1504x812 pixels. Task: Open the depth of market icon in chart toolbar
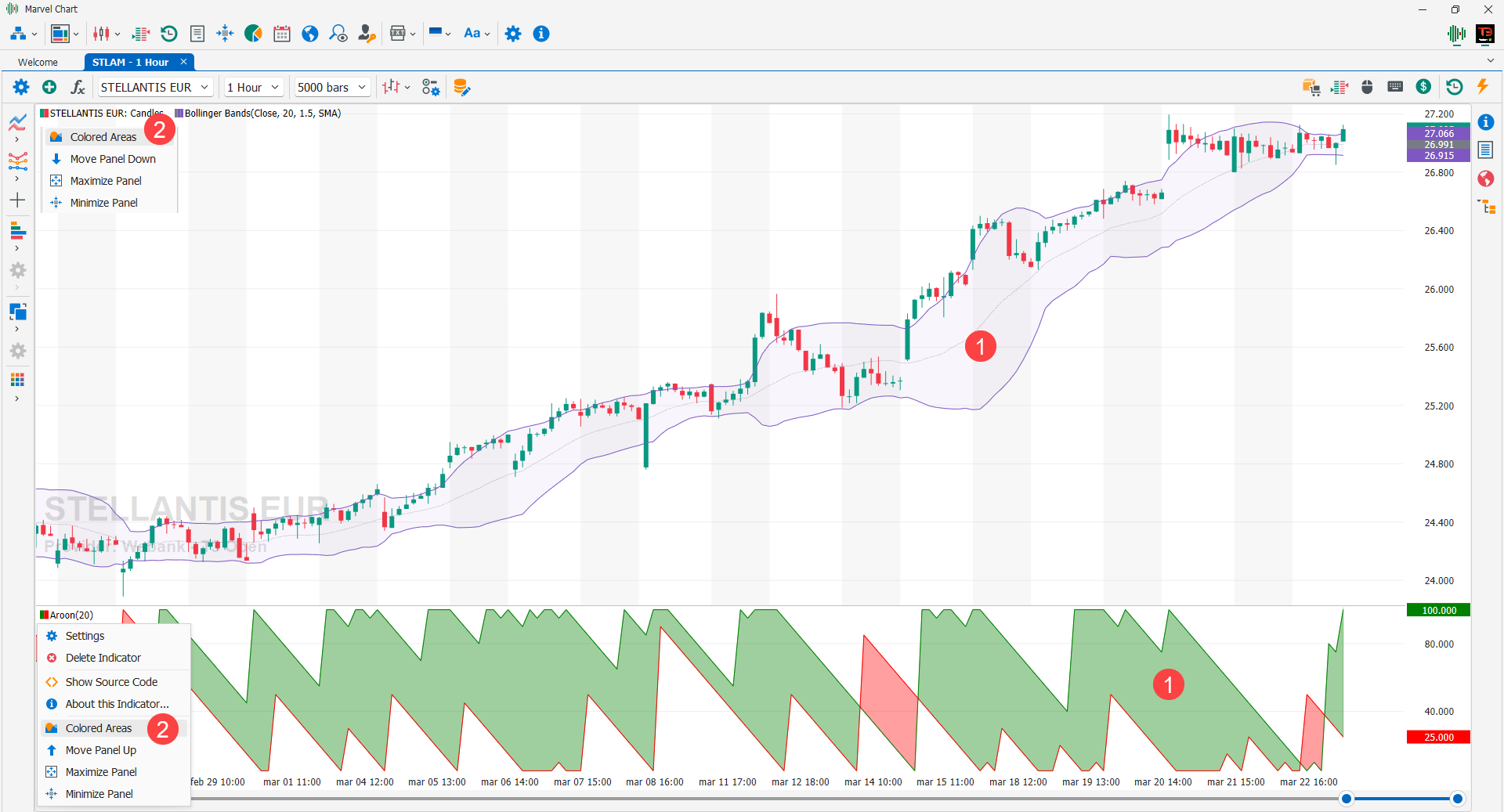(x=1339, y=87)
